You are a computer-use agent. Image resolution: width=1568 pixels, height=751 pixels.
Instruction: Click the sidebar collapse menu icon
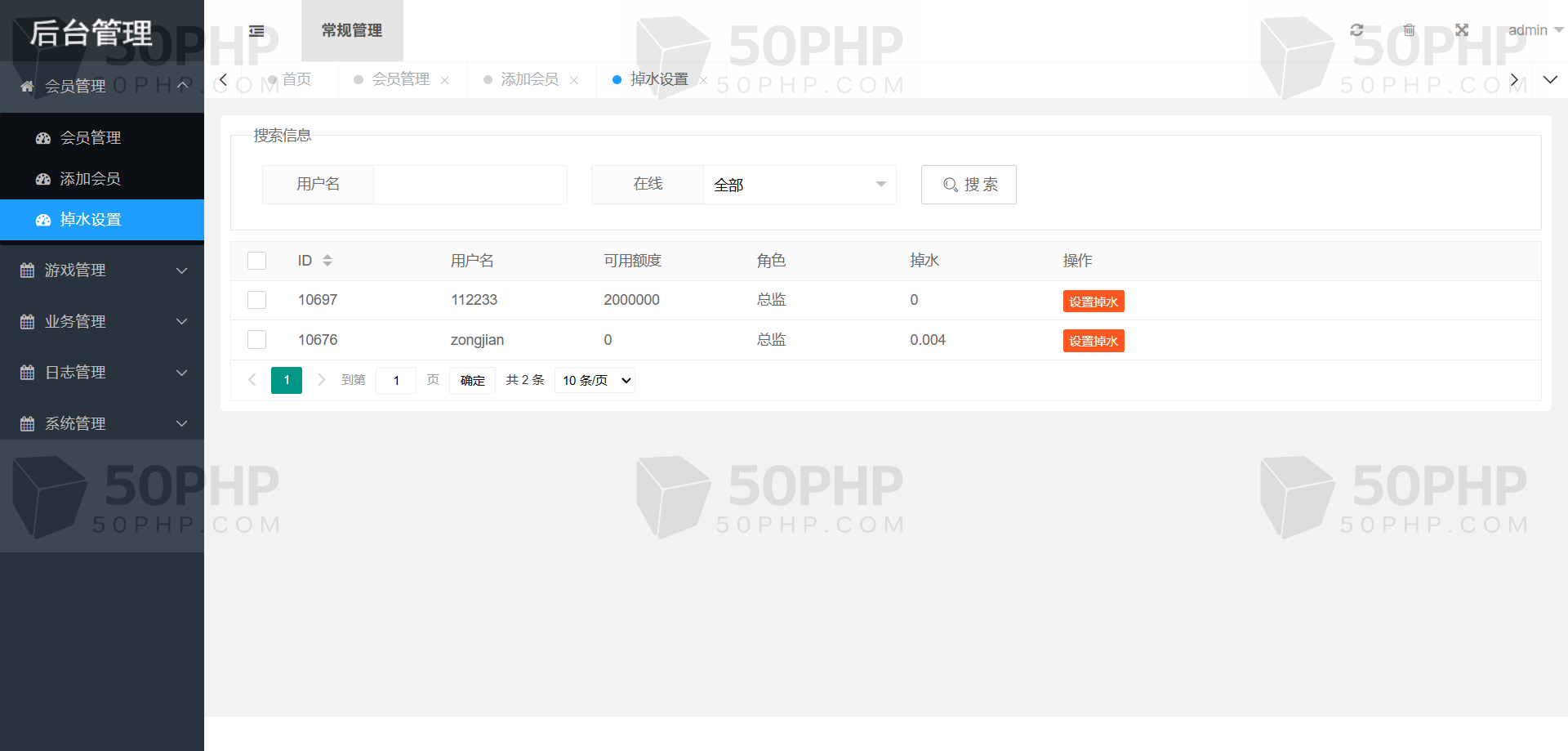256,31
